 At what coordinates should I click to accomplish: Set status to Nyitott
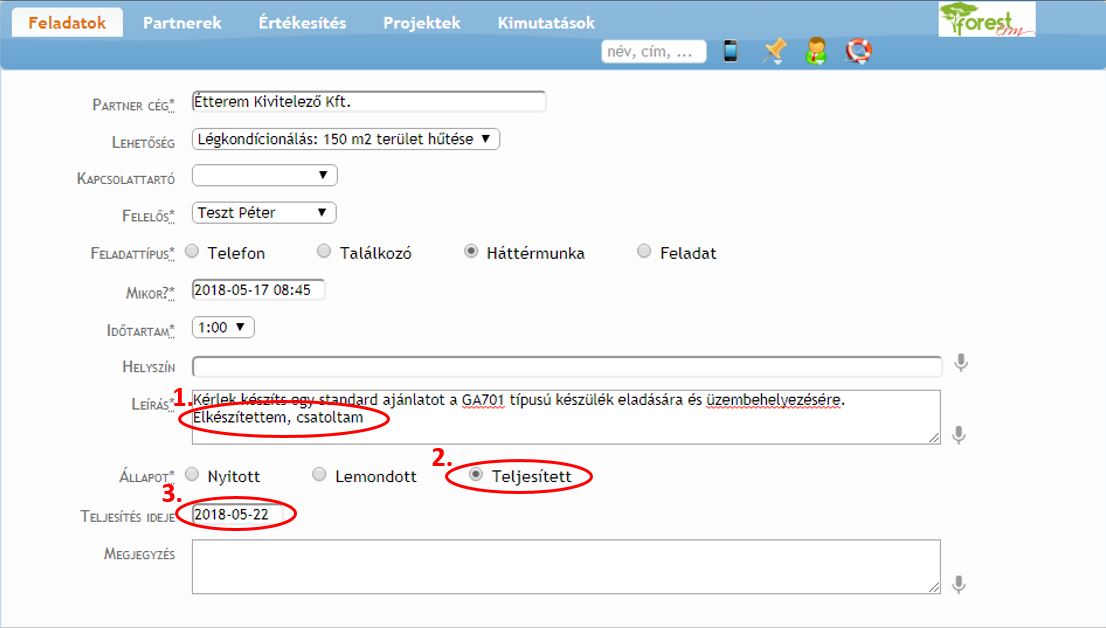click(x=193, y=475)
